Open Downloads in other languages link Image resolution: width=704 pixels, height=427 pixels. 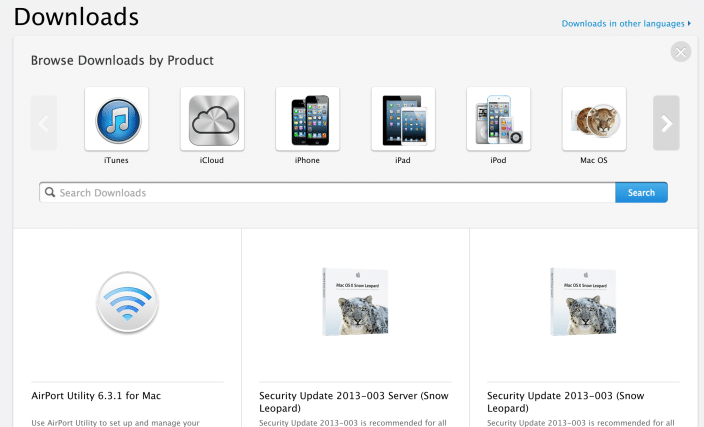626,23
